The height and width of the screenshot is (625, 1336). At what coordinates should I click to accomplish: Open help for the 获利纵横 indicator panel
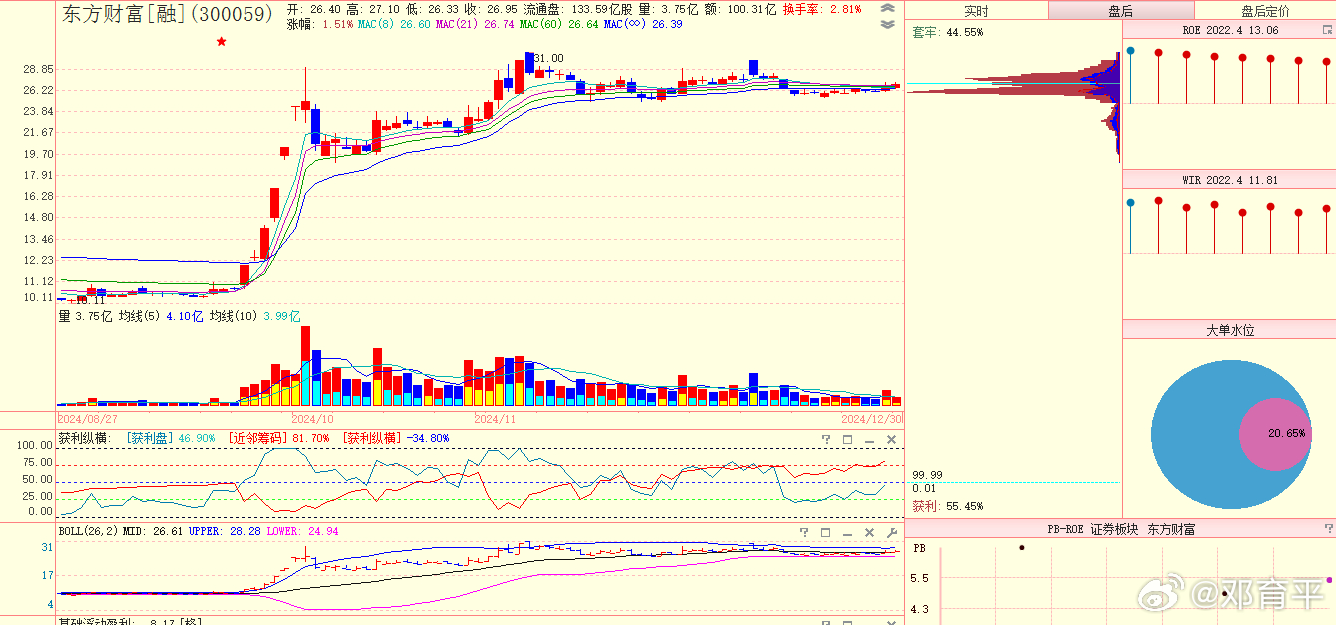click(826, 439)
